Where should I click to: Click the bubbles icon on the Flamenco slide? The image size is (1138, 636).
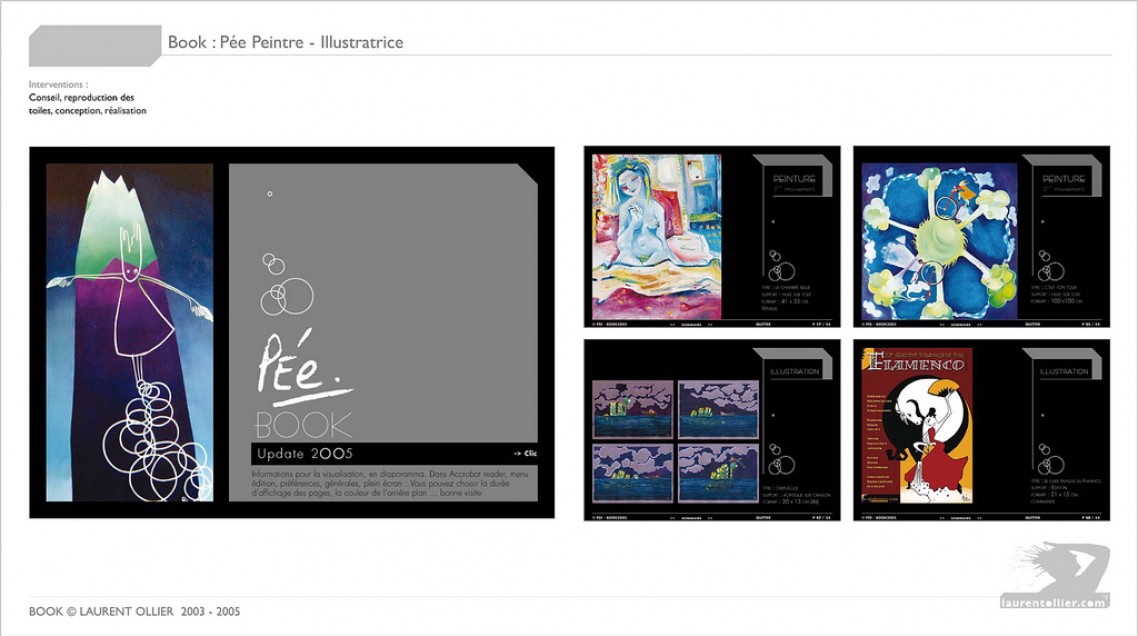pos(1050,461)
